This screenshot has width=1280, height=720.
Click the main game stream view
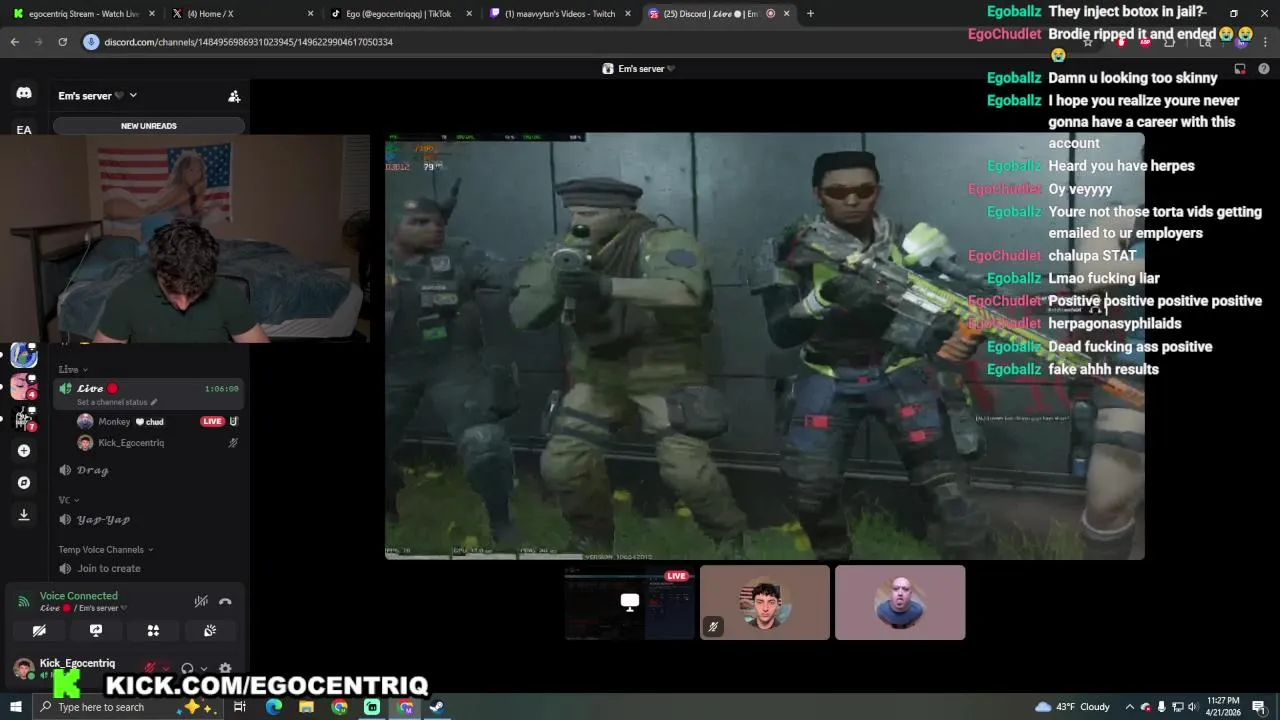coord(764,346)
